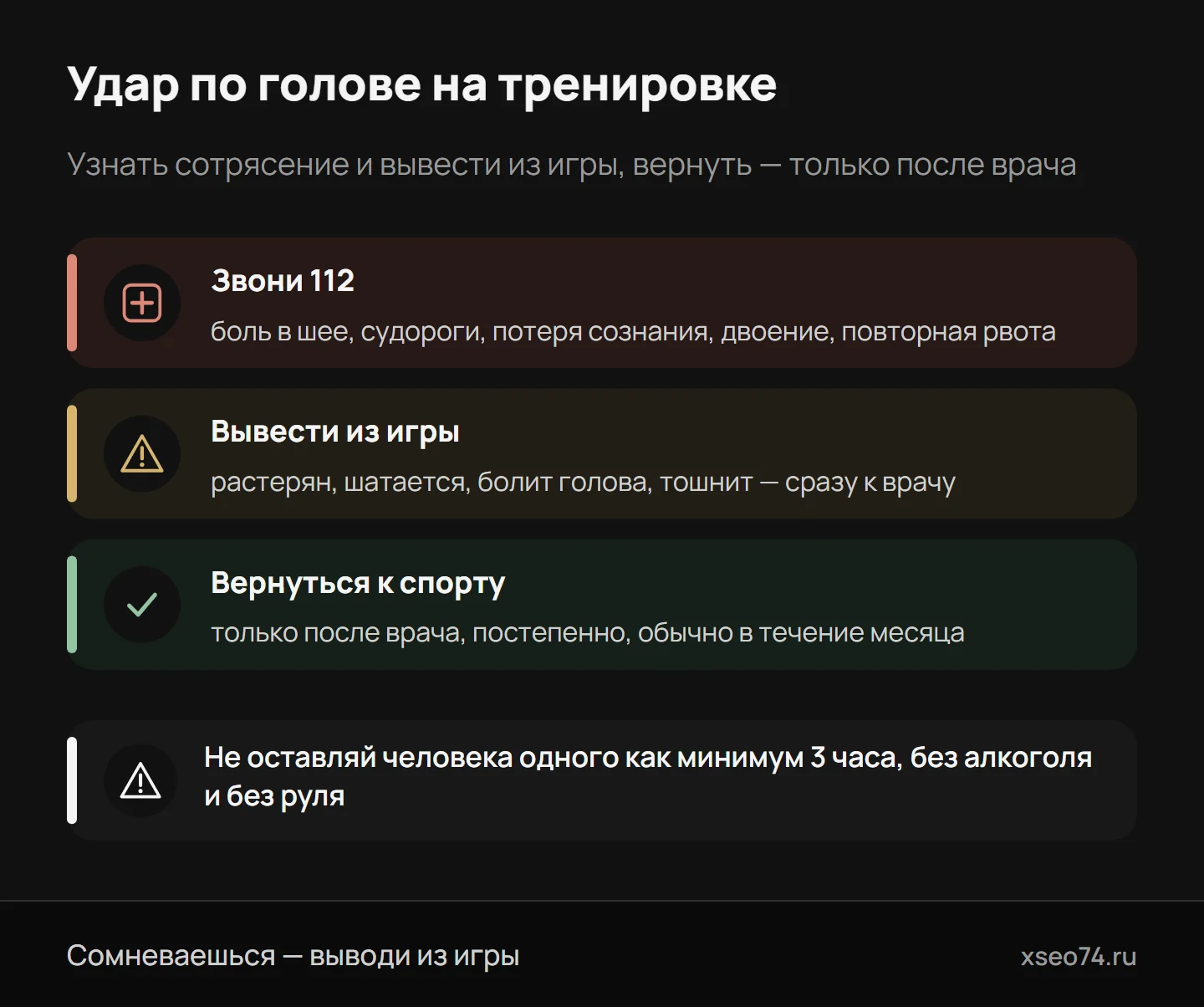Click the footer text Сомневаешься — выводи из игры

pos(293,956)
